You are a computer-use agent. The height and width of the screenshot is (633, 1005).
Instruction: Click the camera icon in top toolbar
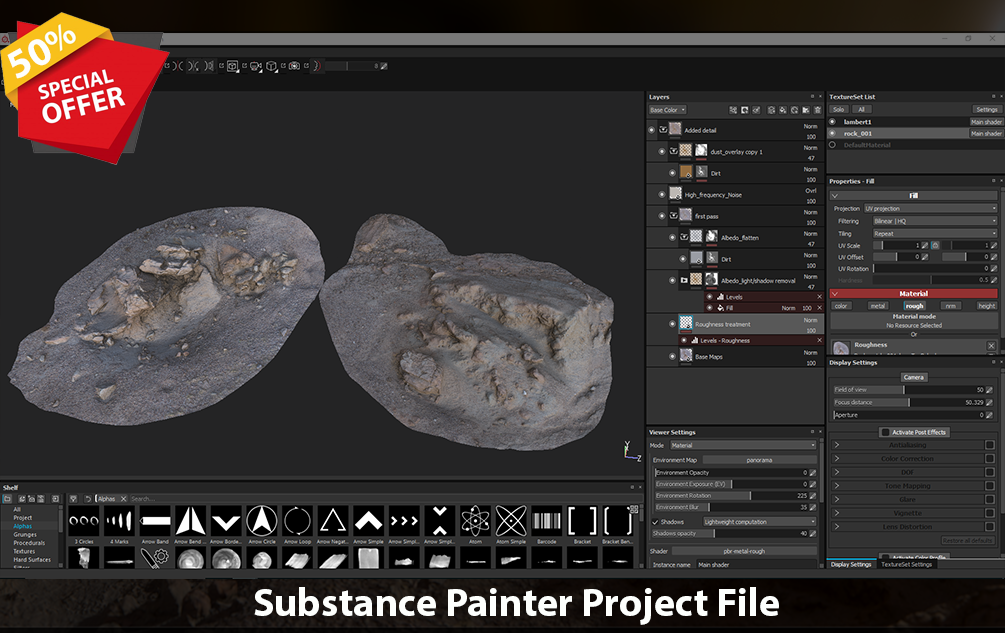[294, 65]
